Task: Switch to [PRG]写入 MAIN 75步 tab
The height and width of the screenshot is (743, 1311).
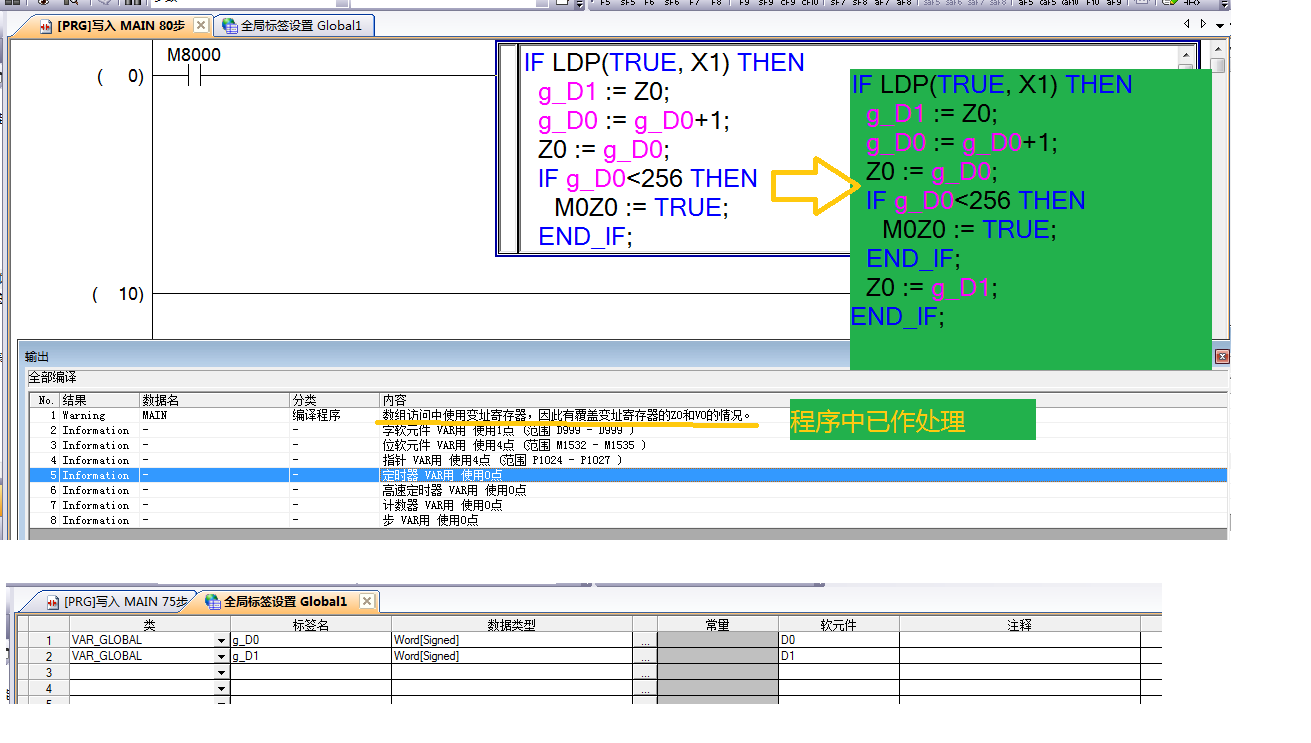Action: pyautogui.click(x=115, y=601)
